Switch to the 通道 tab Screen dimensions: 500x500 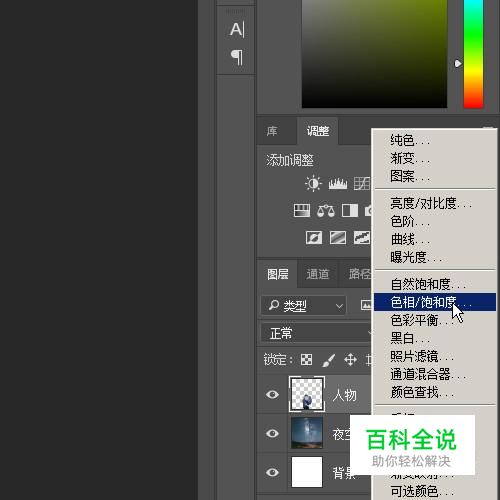coord(318,274)
